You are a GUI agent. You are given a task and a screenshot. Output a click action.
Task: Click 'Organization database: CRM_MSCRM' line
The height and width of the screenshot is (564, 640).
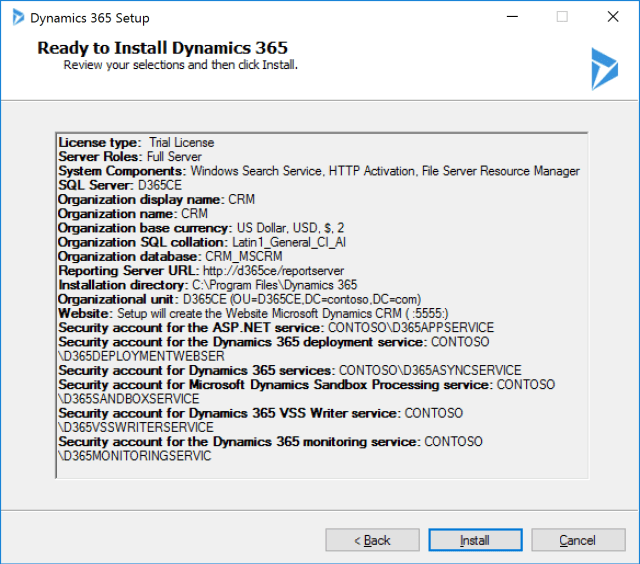pyautogui.click(x=170, y=257)
